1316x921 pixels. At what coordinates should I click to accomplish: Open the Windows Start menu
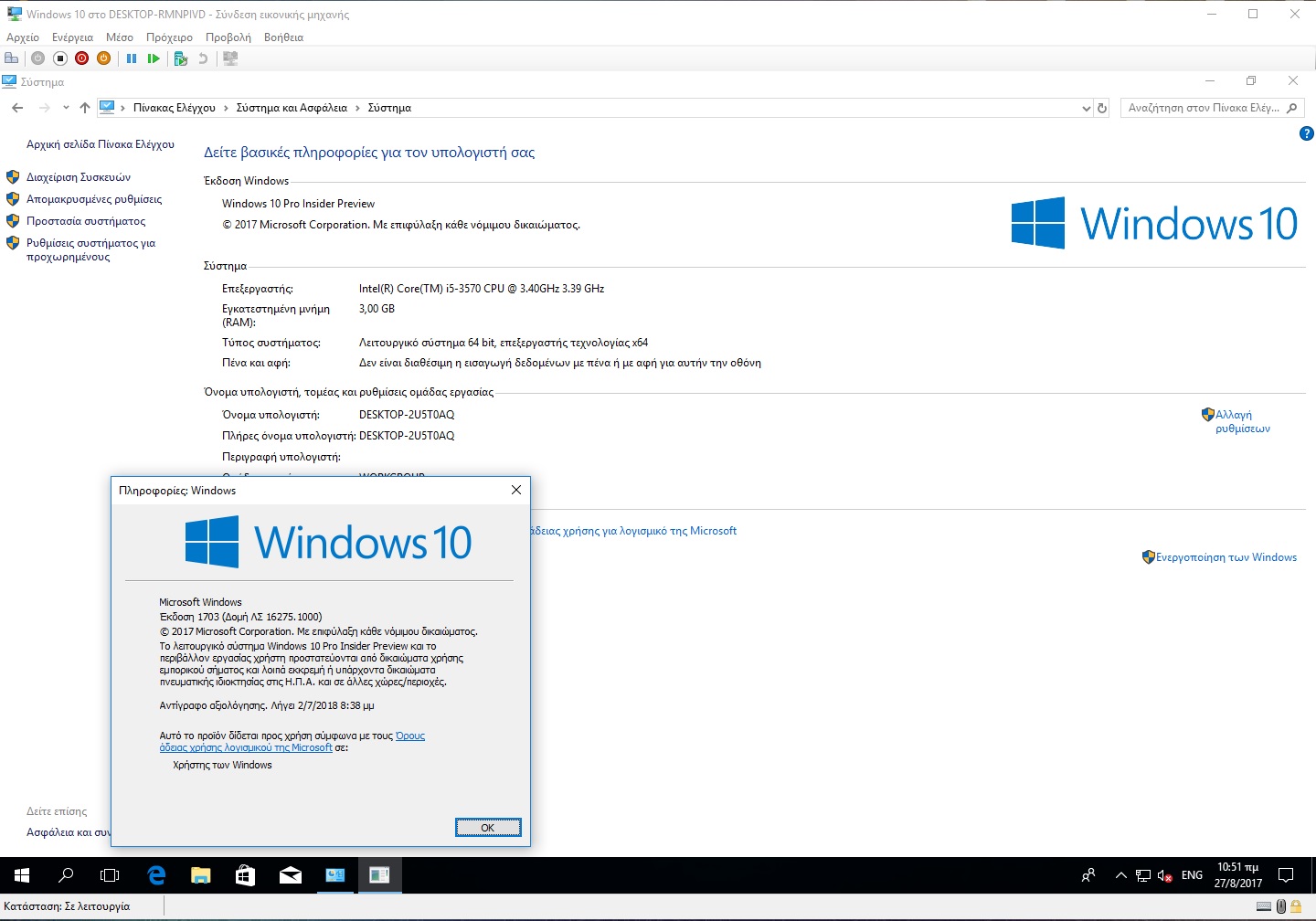(x=22, y=875)
